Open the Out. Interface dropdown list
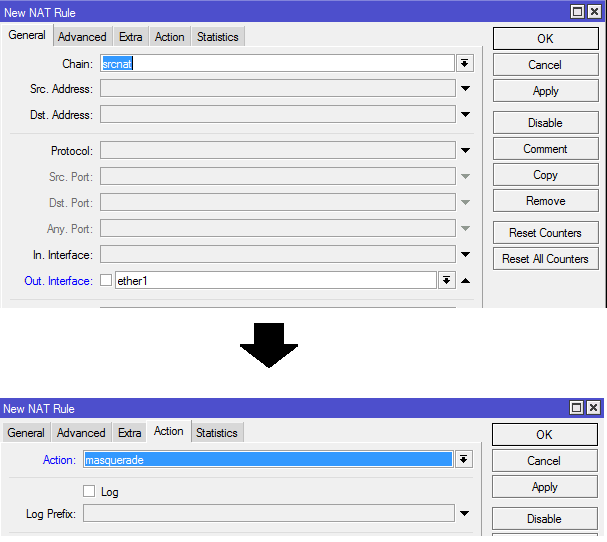The image size is (607, 542). coord(446,280)
